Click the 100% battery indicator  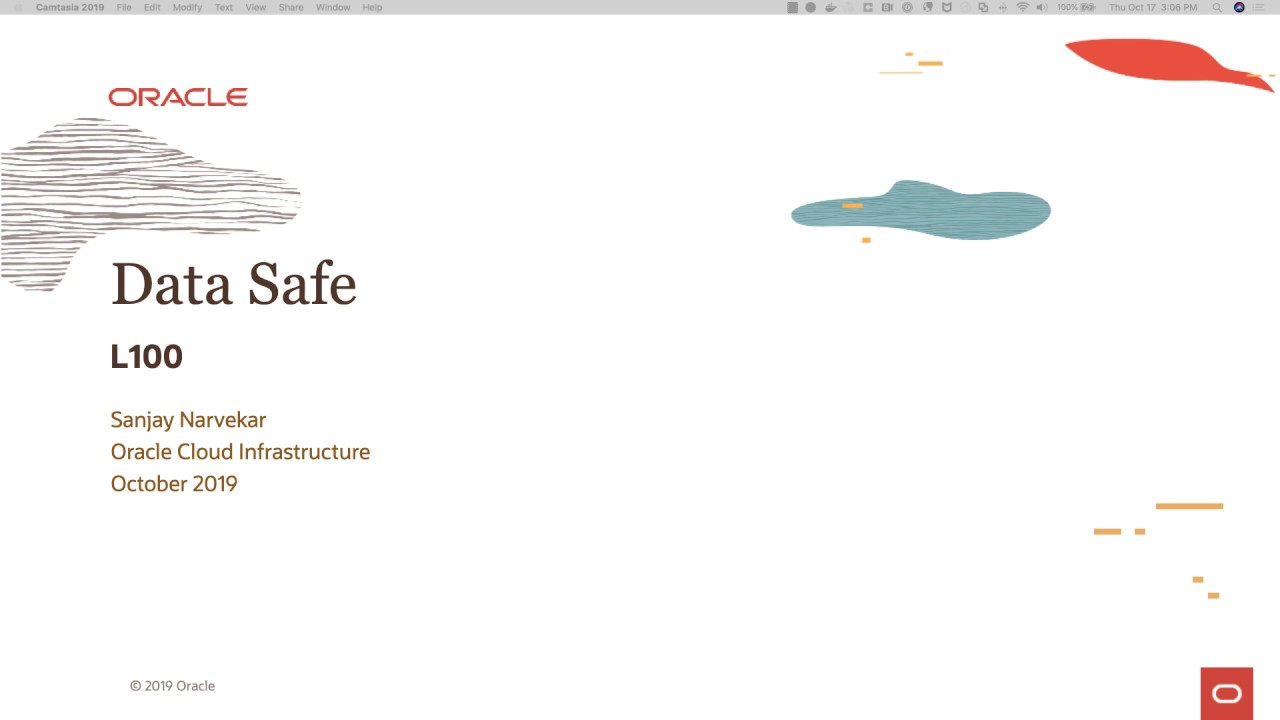tap(1077, 7)
